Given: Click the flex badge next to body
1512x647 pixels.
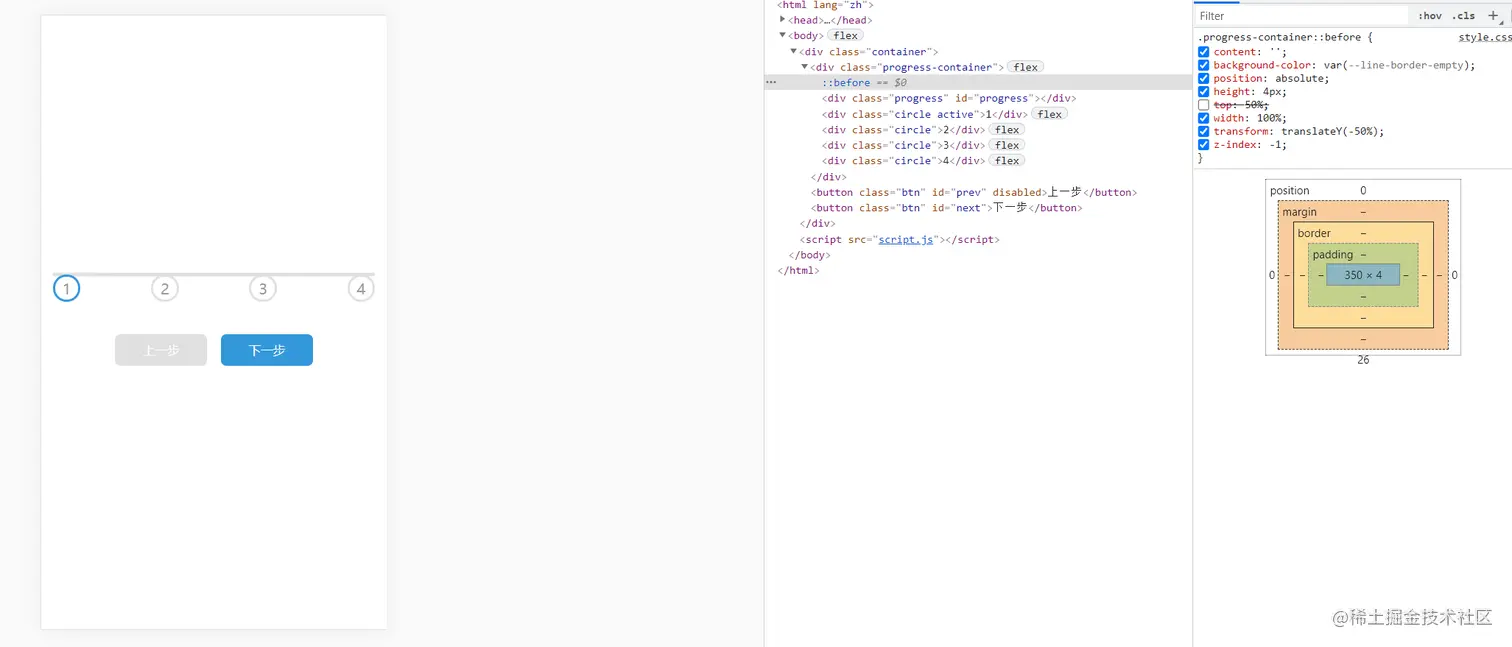Looking at the screenshot, I should (x=845, y=36).
